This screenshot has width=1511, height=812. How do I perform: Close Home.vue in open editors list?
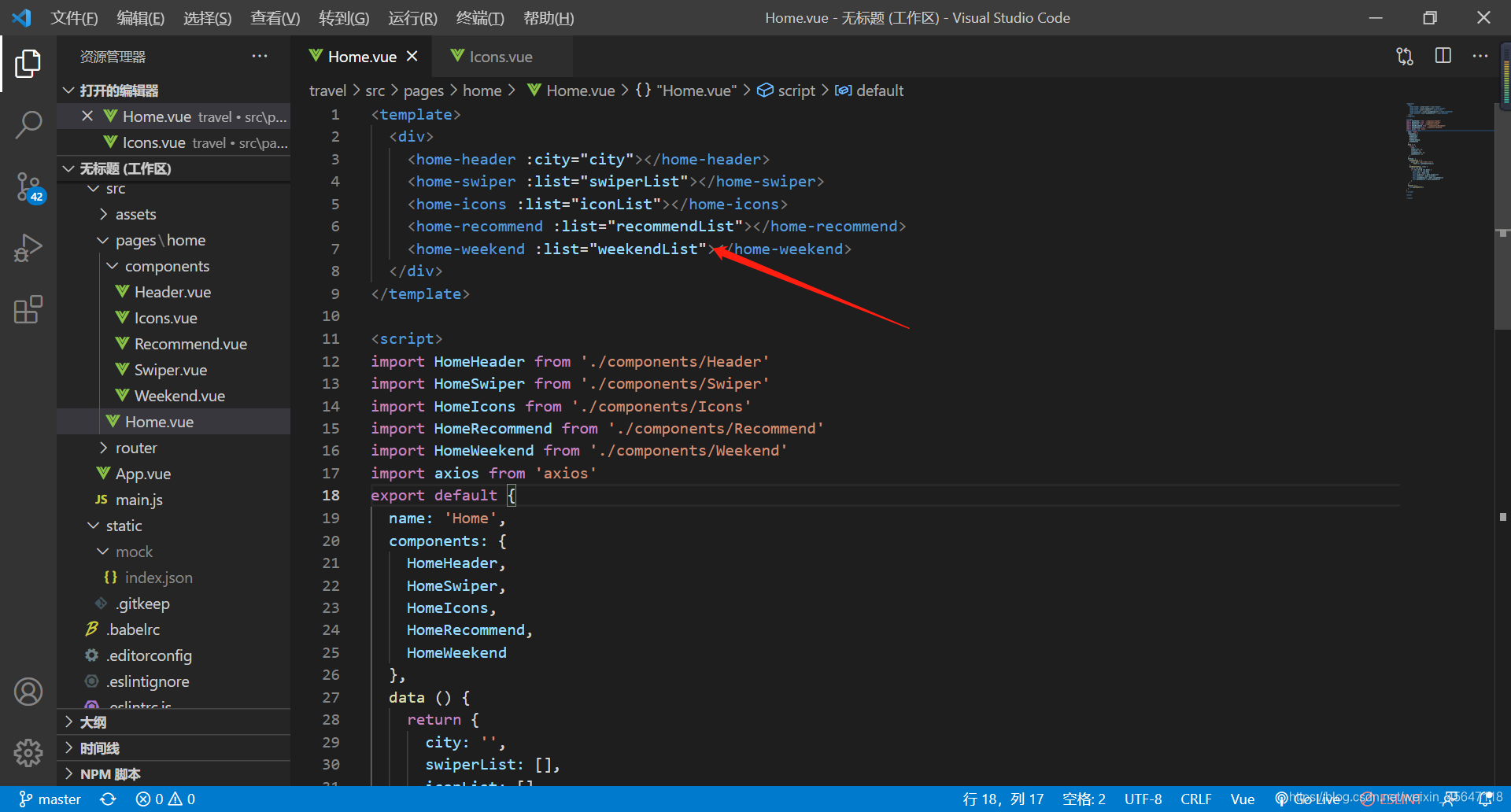tap(87, 116)
